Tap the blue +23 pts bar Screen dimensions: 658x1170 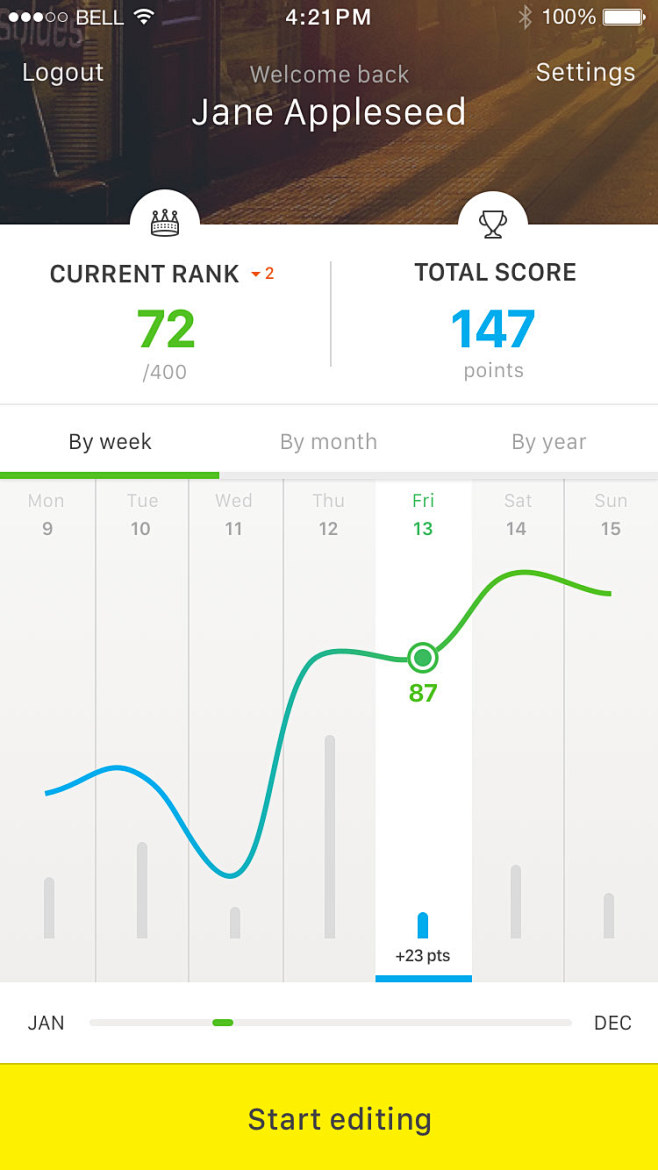click(423, 925)
